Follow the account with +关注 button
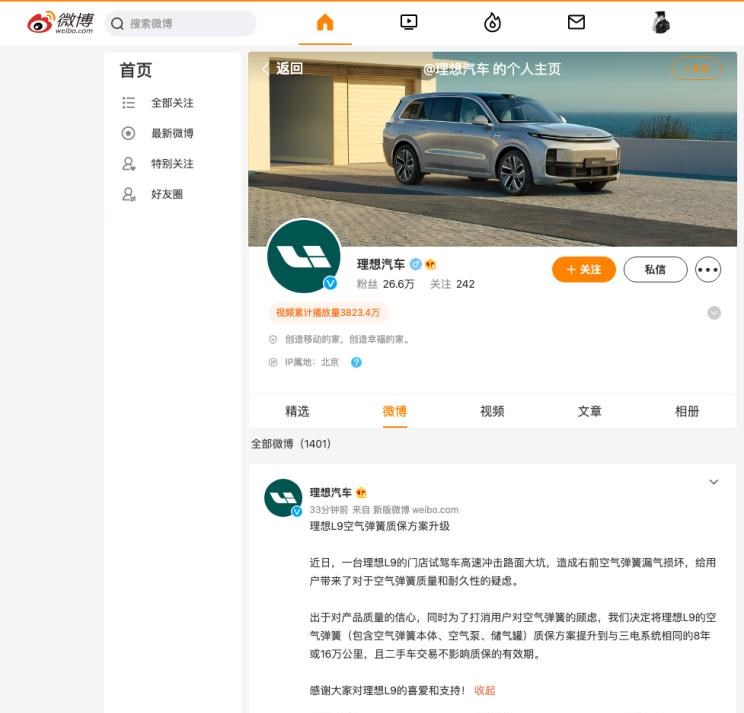Screen dimensions: 744x713 pos(584,269)
